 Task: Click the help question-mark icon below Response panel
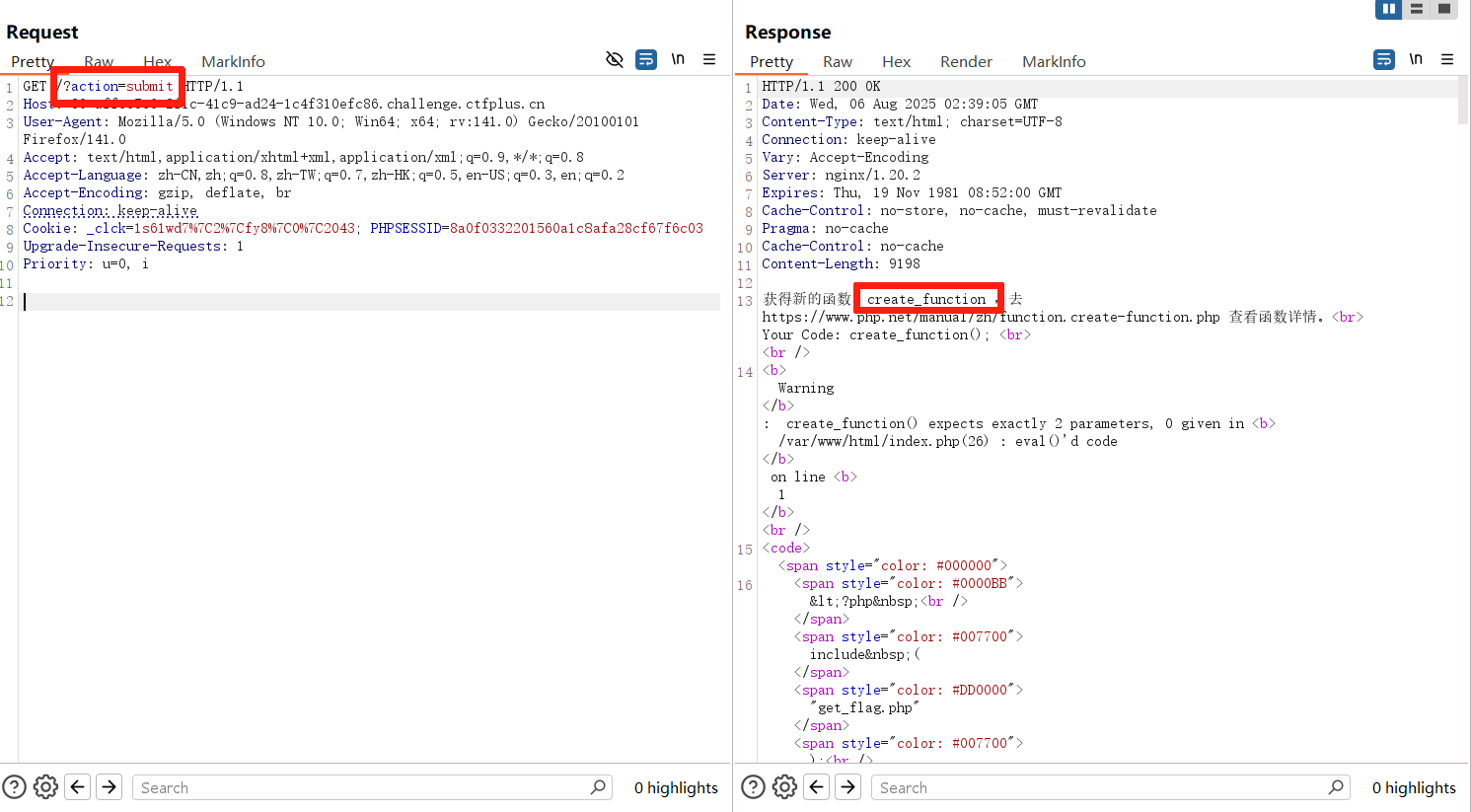tap(753, 786)
